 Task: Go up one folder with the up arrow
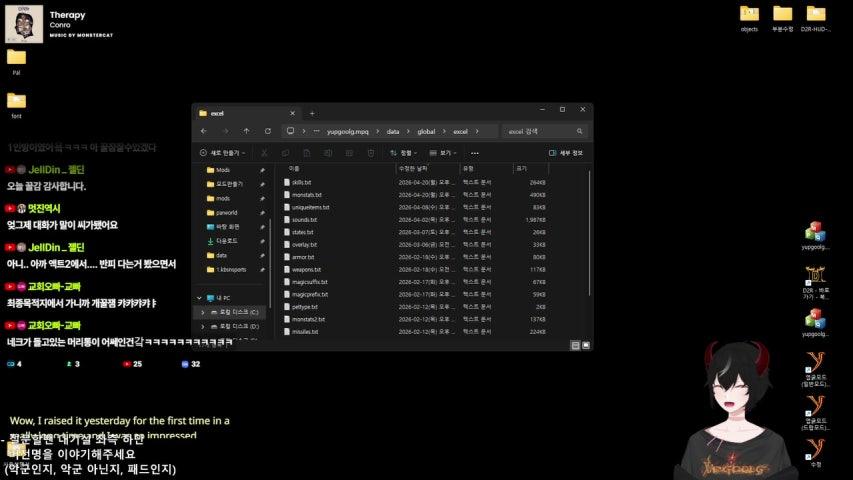pos(246,131)
